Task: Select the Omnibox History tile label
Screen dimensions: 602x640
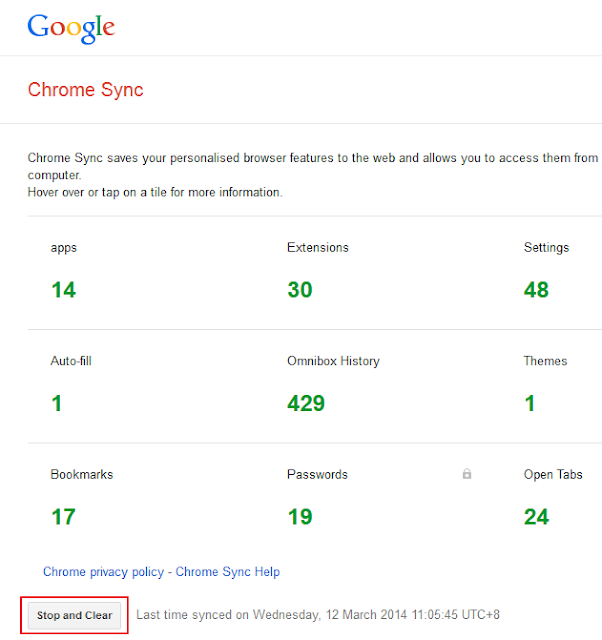Action: 333,361
